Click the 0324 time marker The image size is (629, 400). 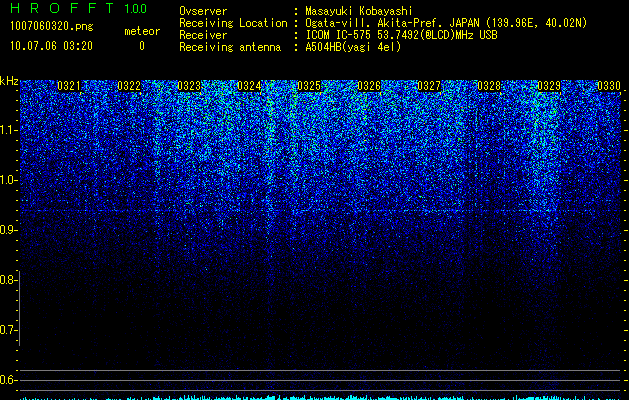[249, 86]
